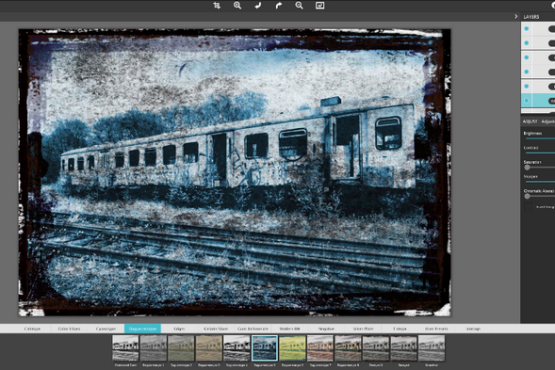Click the Saturation slider handle
Image resolution: width=555 pixels, height=370 pixels.
[527, 167]
